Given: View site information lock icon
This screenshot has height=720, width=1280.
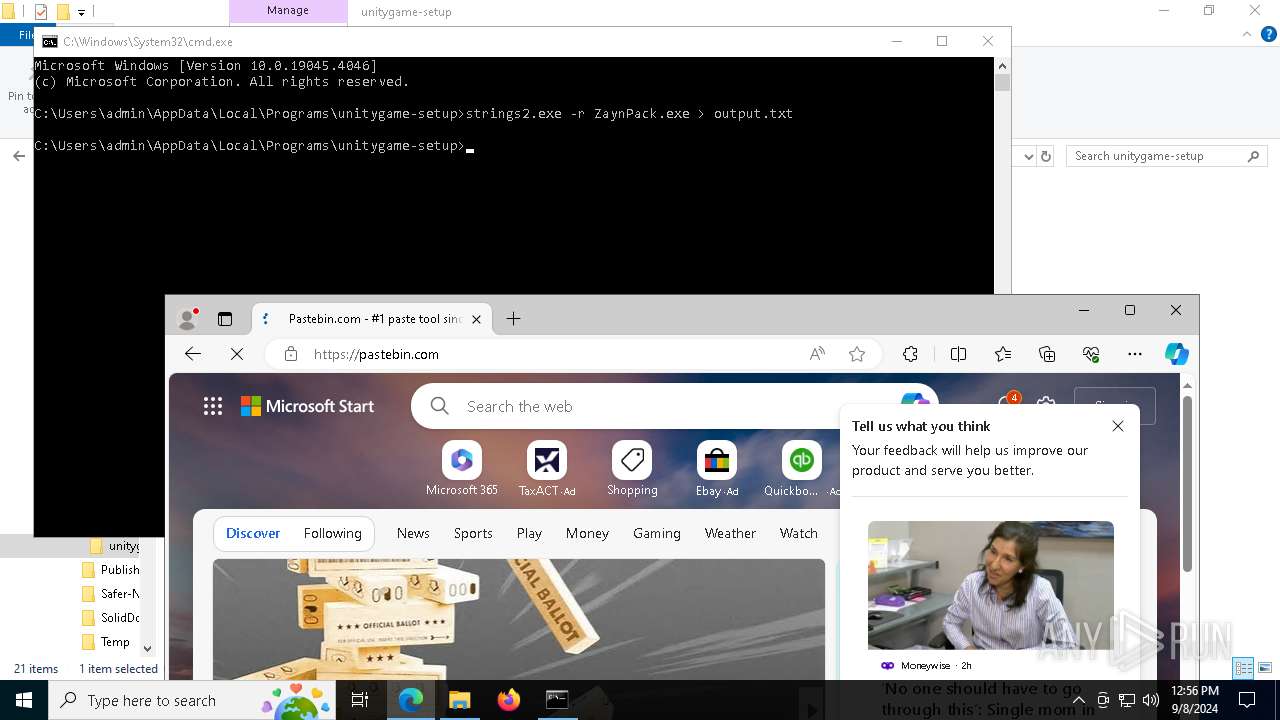Looking at the screenshot, I should [291, 354].
